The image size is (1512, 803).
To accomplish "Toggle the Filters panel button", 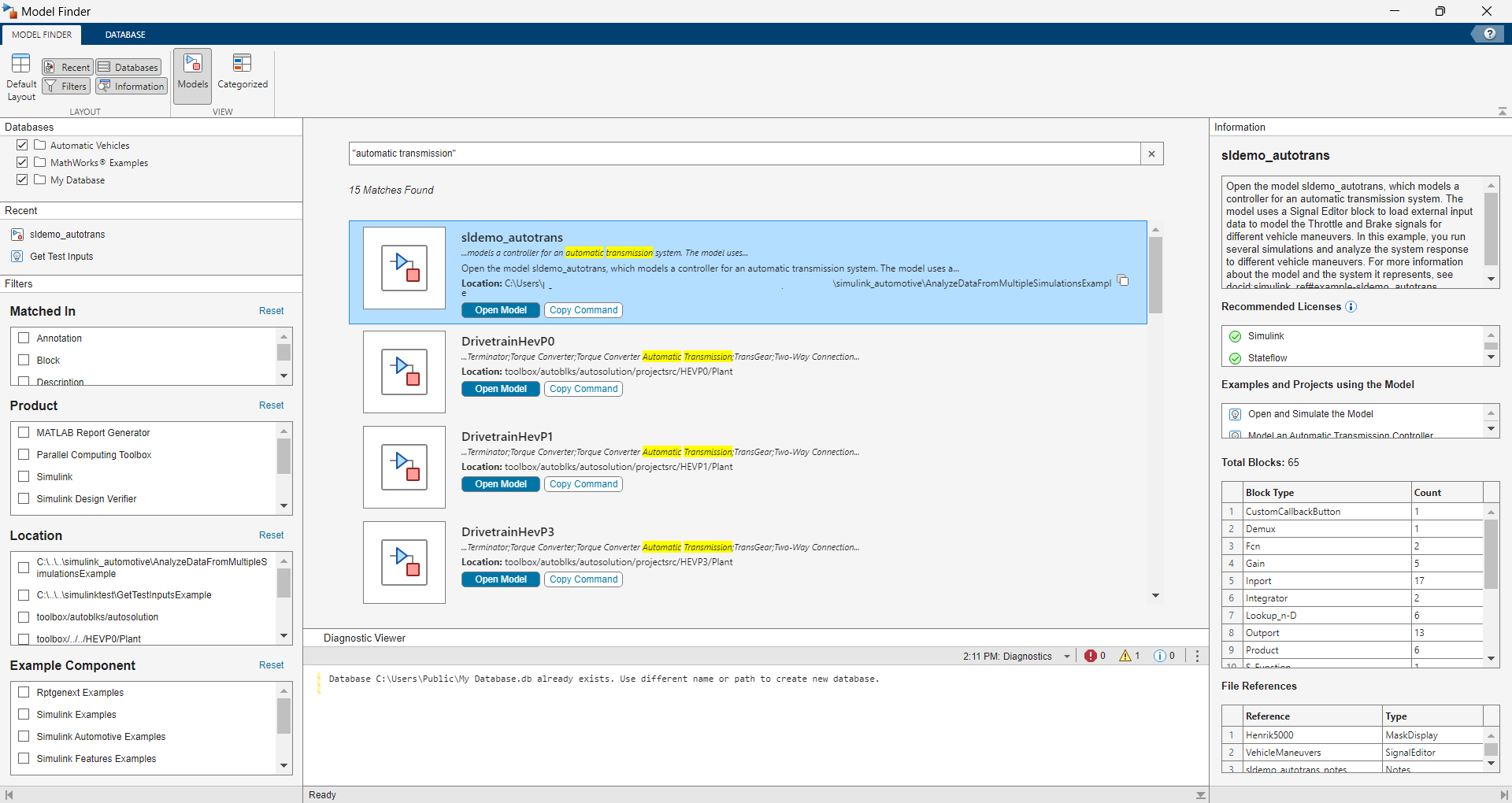I will [66, 86].
